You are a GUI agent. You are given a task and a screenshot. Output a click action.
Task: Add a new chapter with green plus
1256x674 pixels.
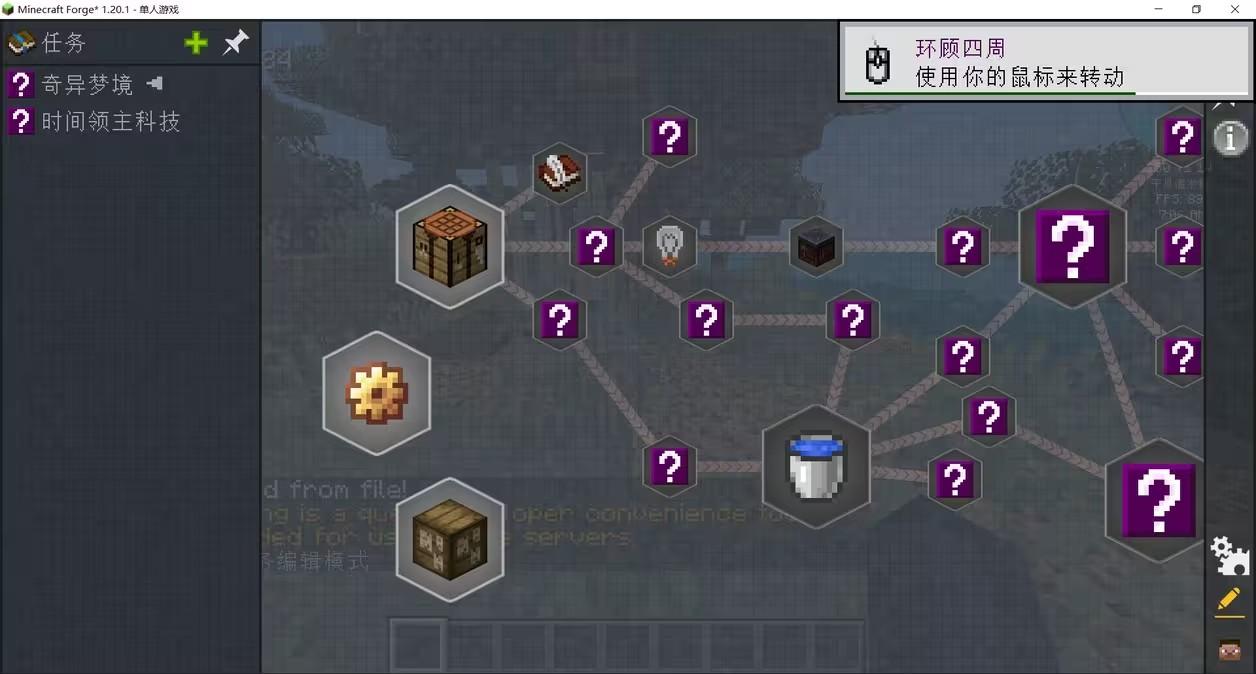tap(196, 43)
